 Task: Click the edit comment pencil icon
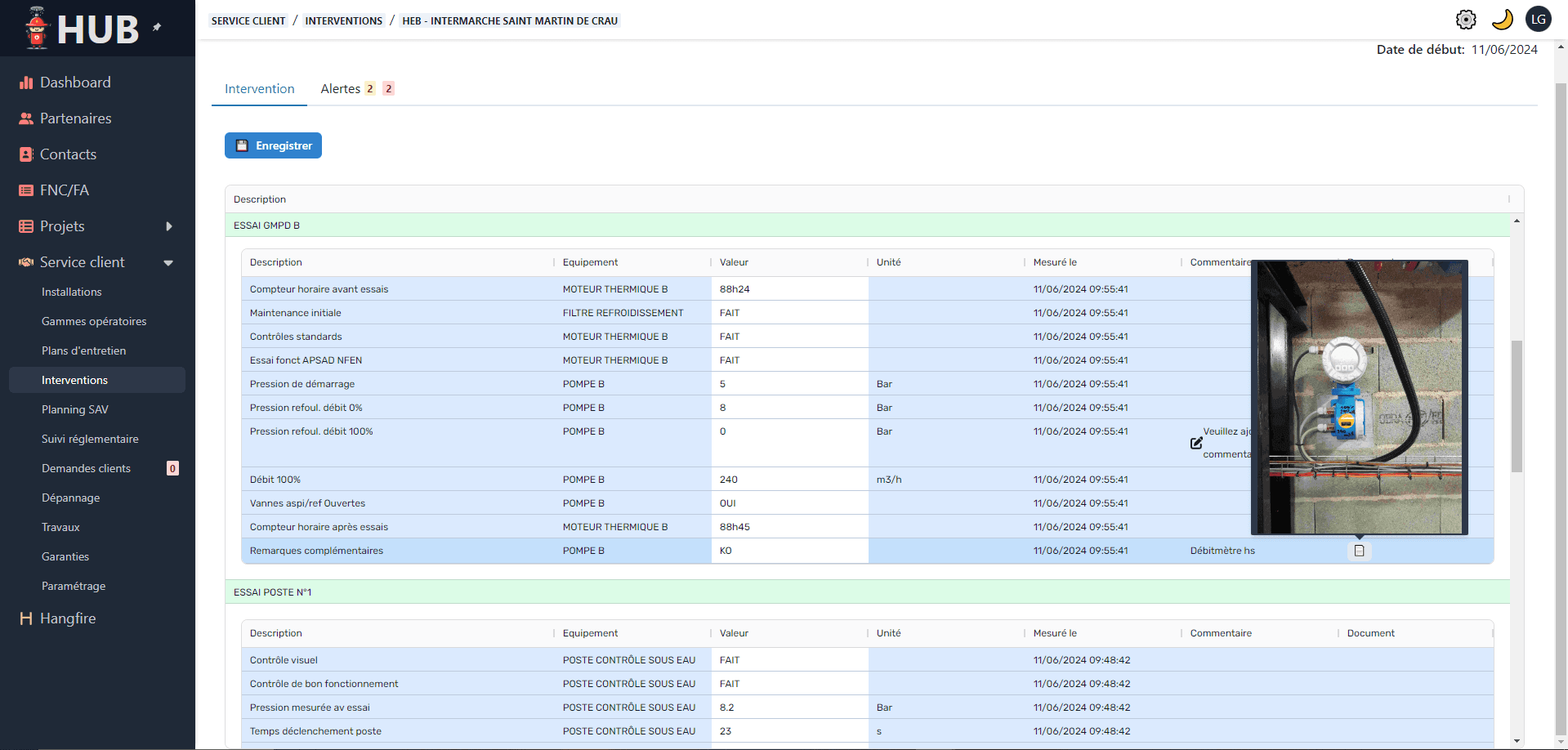click(1196, 443)
